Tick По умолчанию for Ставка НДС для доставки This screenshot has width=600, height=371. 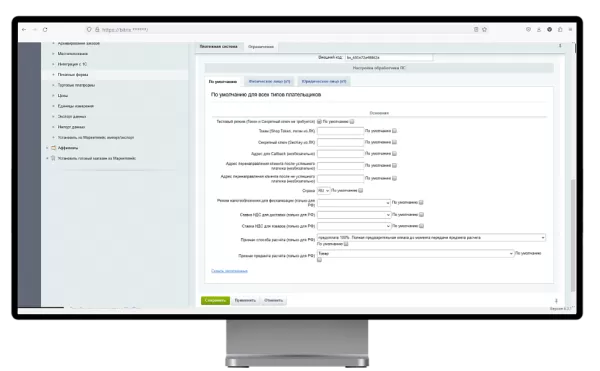point(421,215)
